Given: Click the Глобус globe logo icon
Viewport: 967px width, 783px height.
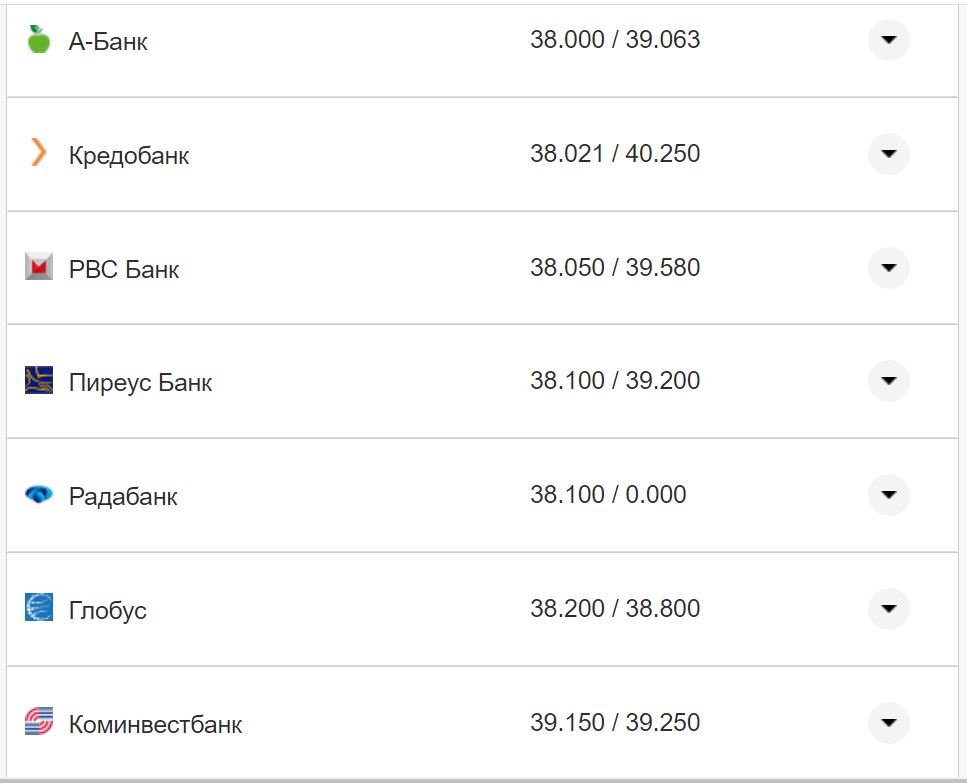Looking at the screenshot, I should [38, 608].
